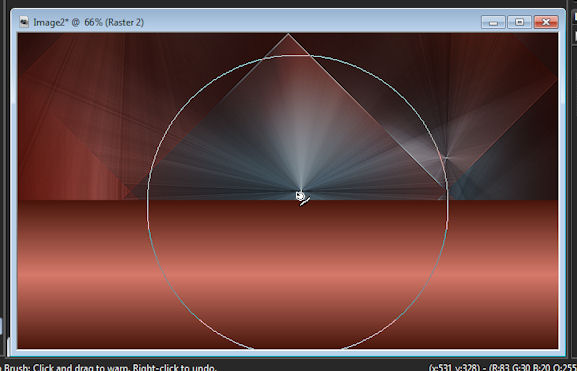Maximize the Image2 document window
The height and width of the screenshot is (371, 577).
(520, 22)
